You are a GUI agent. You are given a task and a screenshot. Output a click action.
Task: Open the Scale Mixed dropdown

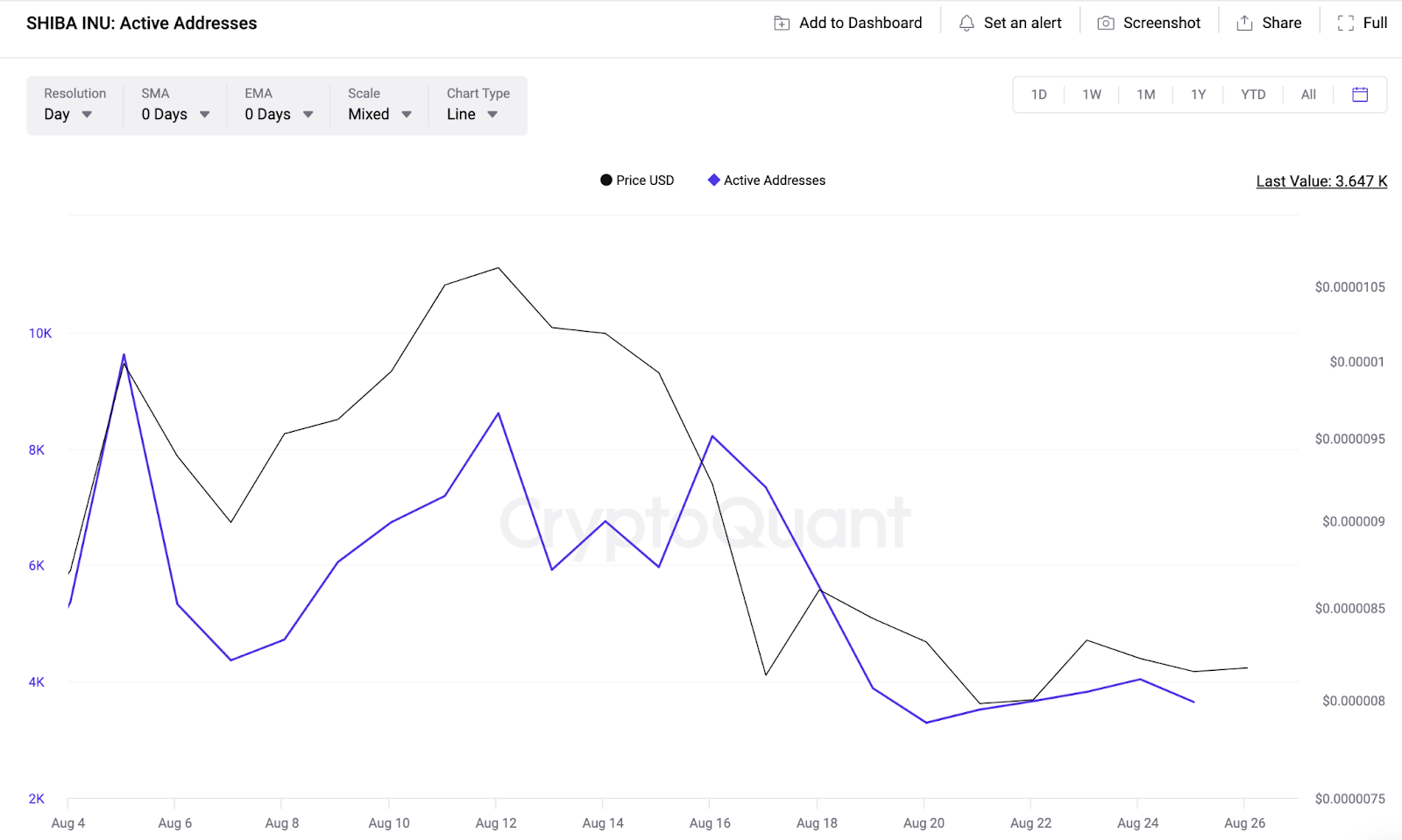click(379, 114)
